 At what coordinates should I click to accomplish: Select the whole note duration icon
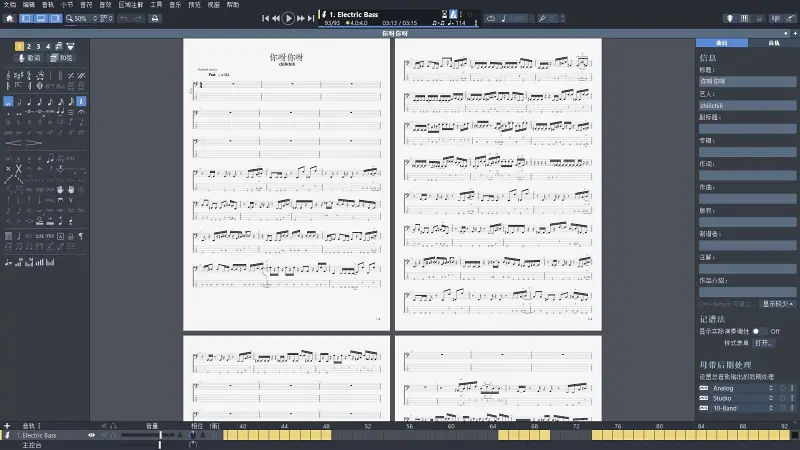8,102
